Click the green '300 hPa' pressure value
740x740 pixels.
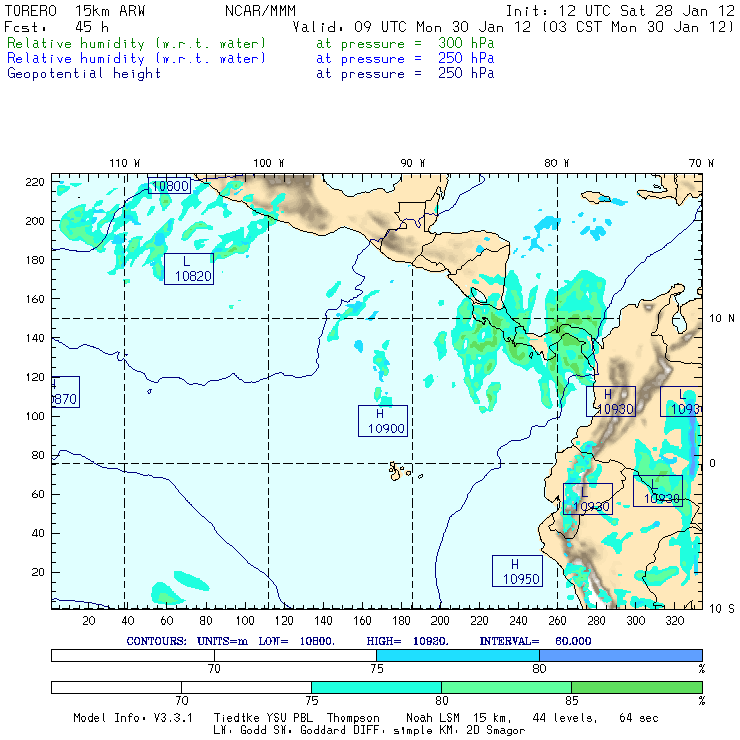(x=466, y=43)
